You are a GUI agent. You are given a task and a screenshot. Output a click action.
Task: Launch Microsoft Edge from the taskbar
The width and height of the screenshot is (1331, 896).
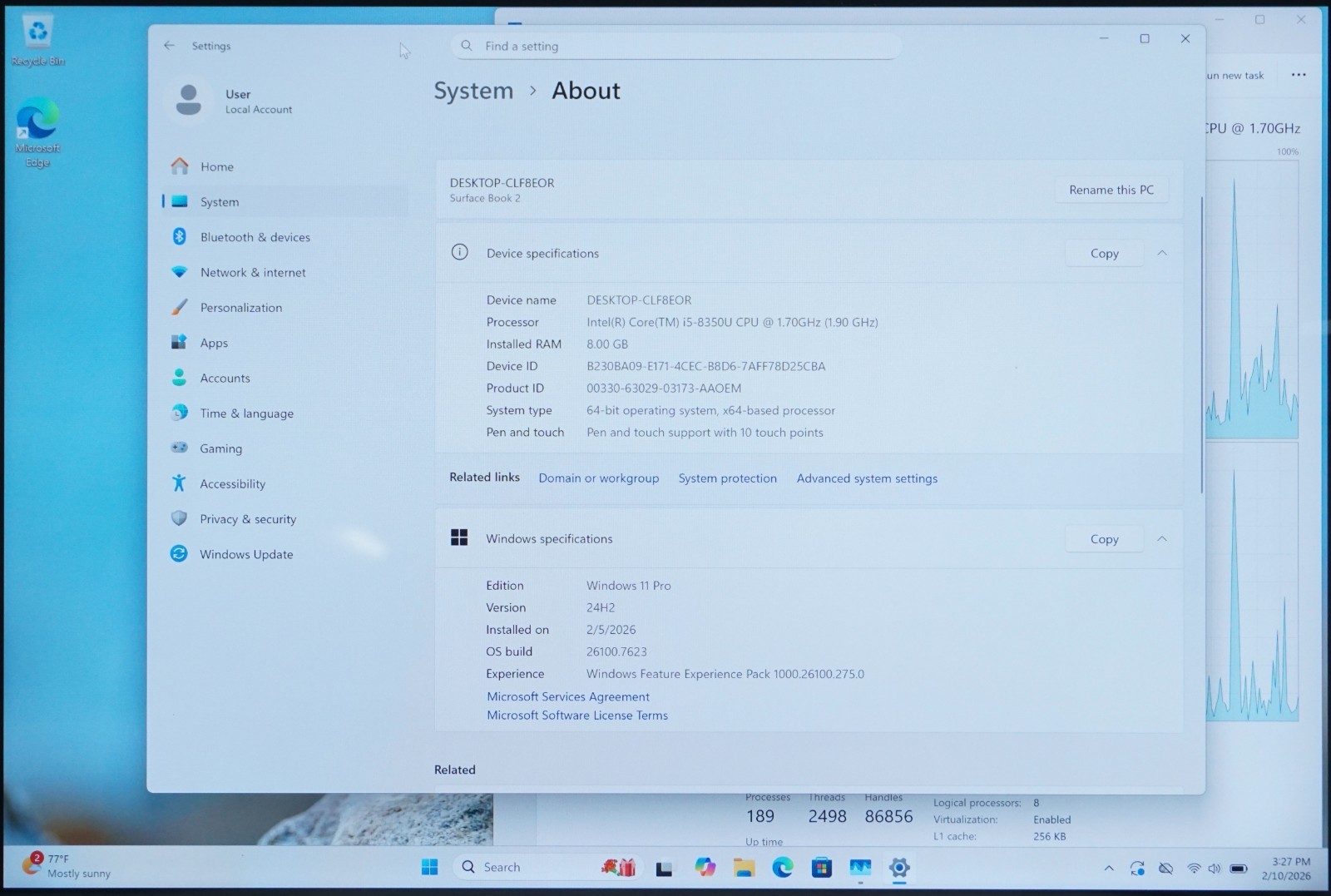pos(783,867)
